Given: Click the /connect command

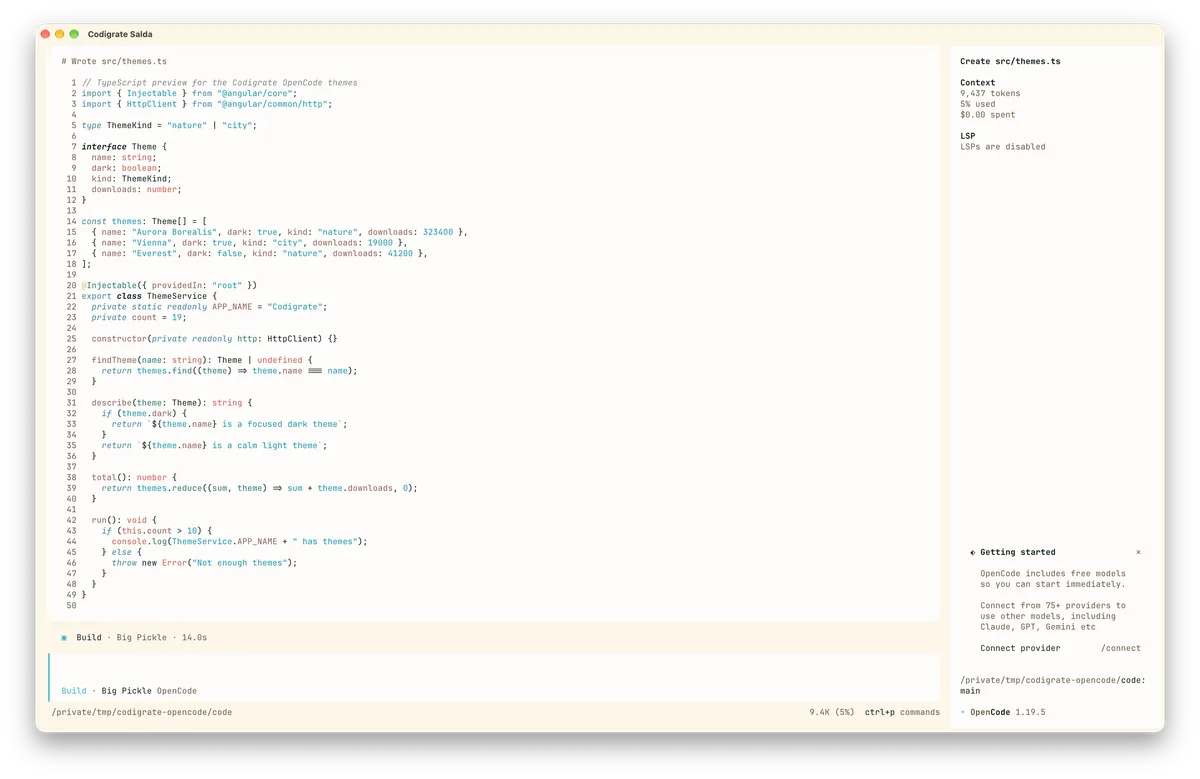Looking at the screenshot, I should (x=1120, y=648).
